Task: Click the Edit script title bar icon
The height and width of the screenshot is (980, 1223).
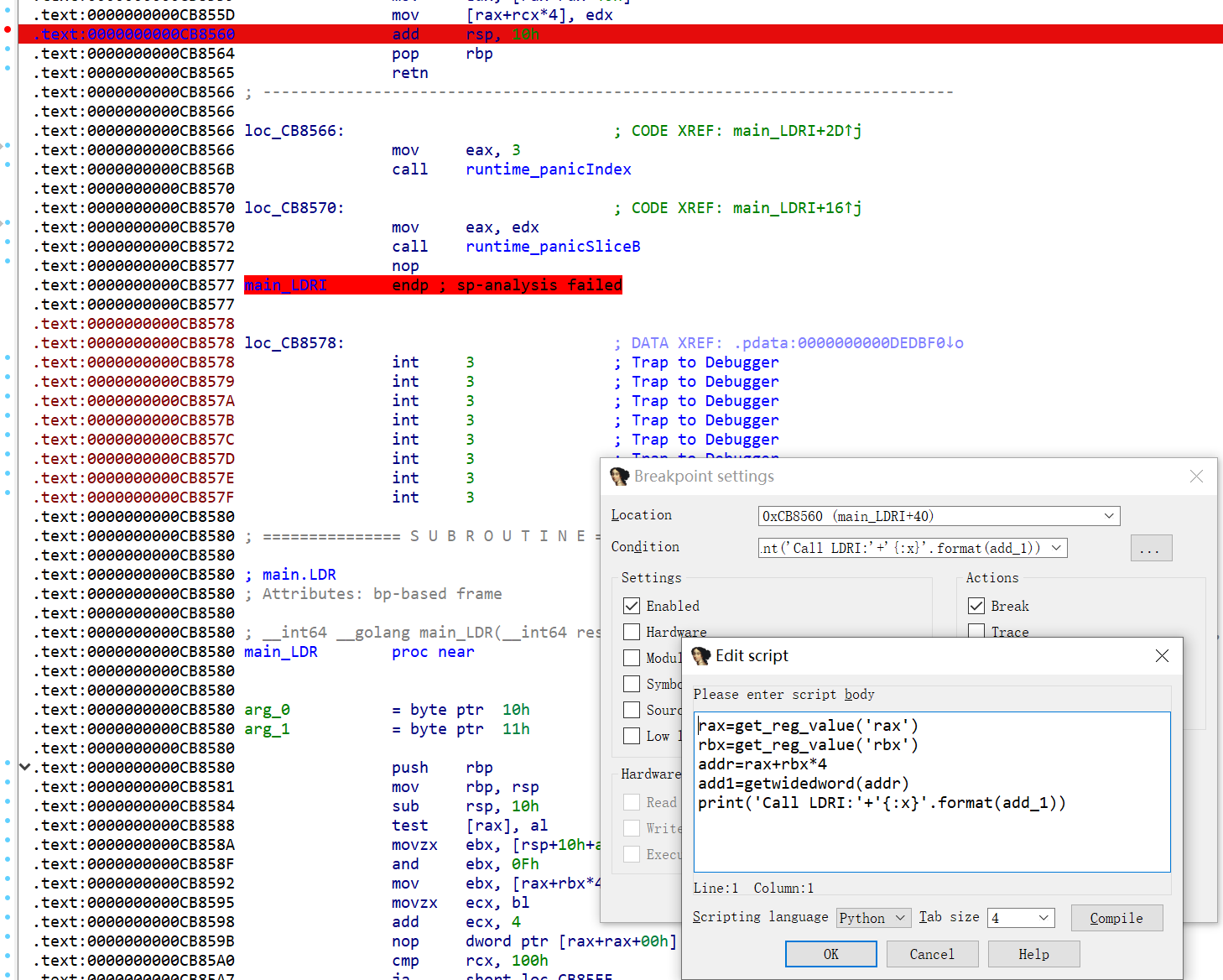Action: click(701, 656)
